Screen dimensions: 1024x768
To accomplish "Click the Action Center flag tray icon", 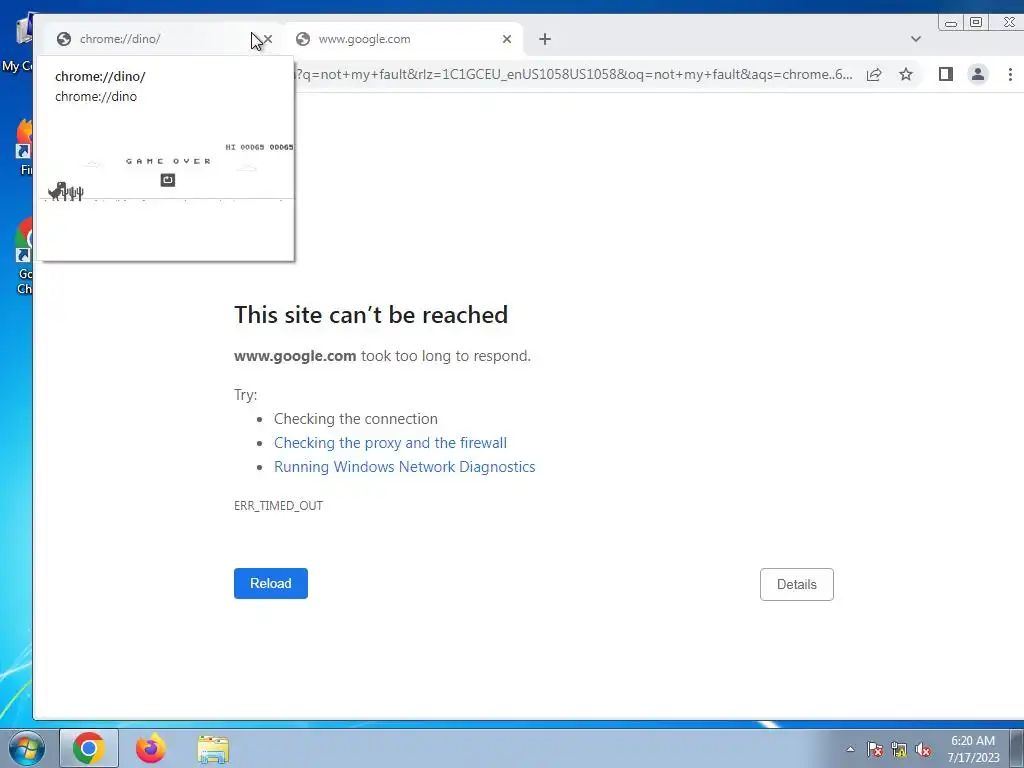I will pos(874,749).
